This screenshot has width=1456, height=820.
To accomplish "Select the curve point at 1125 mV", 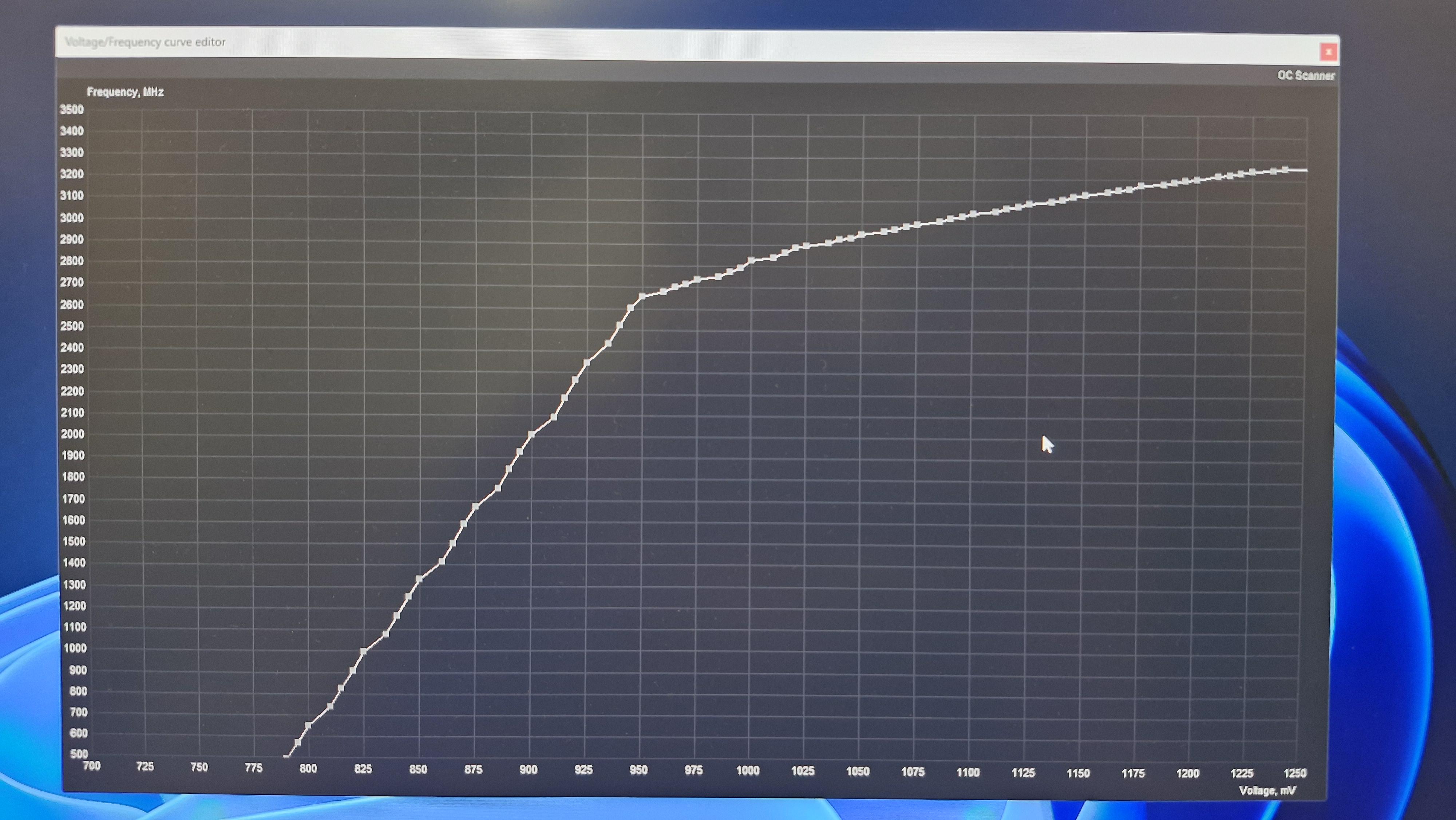I will tap(1029, 204).
